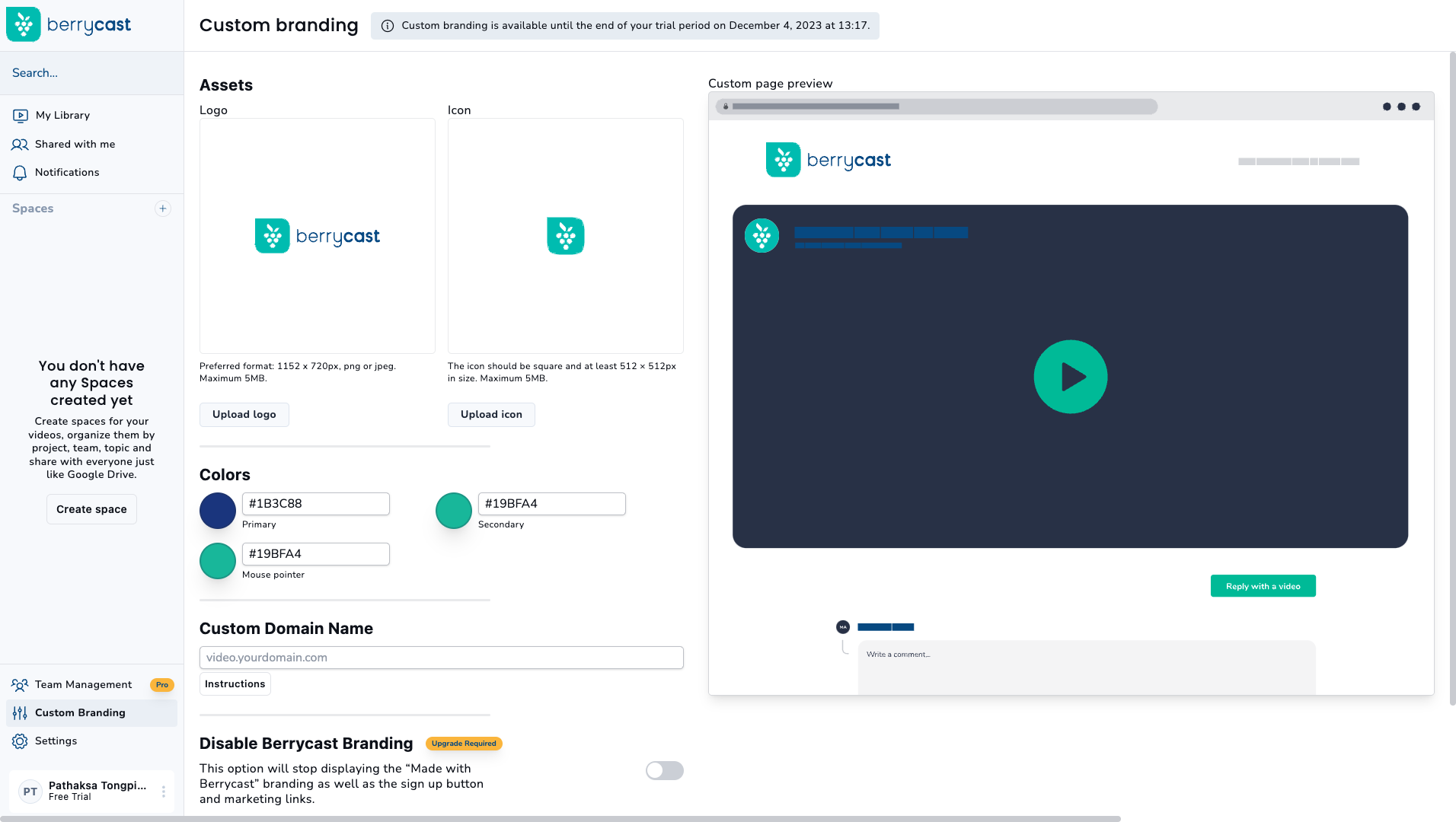
Task: Click the Upload icon button
Action: coord(491,415)
